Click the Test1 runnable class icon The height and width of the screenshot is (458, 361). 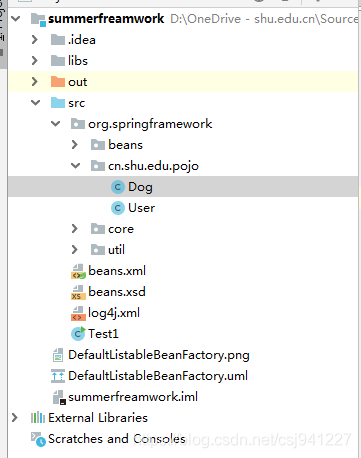[78, 334]
